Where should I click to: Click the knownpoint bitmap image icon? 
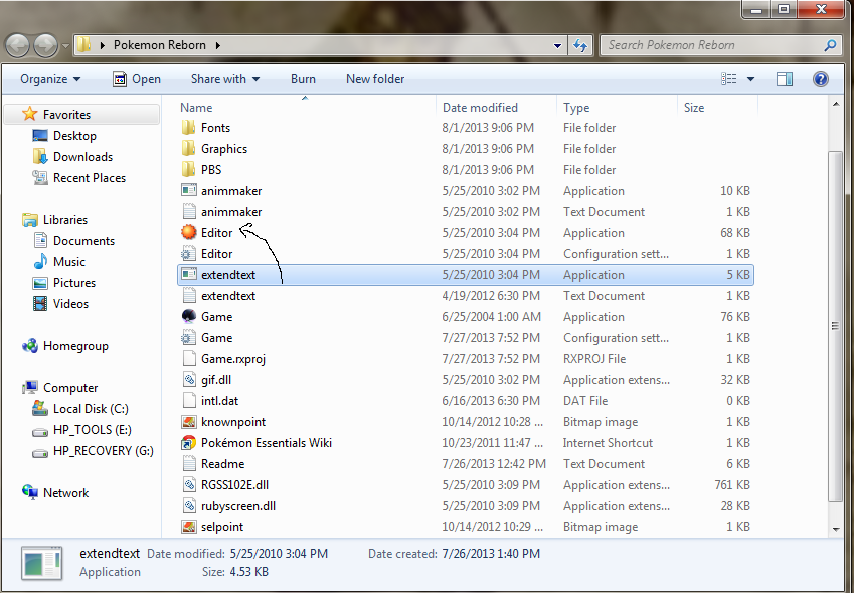tap(189, 422)
